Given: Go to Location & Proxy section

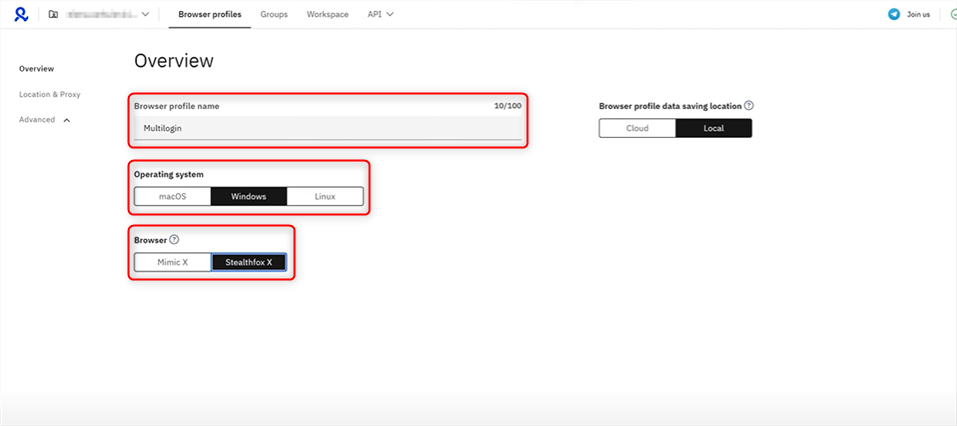Looking at the screenshot, I should (x=49, y=94).
